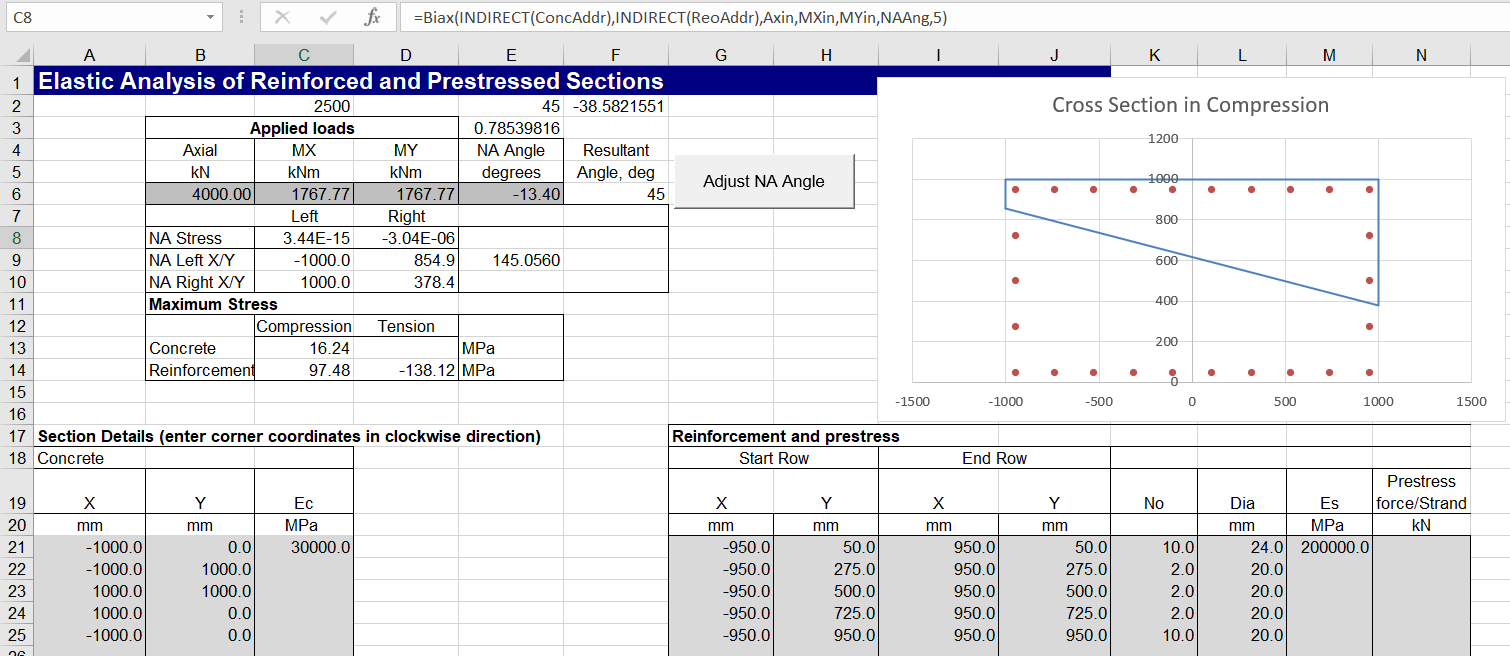Click the Cancel X icon in formula bar
The width and height of the screenshot is (1510, 656).
[x=283, y=18]
